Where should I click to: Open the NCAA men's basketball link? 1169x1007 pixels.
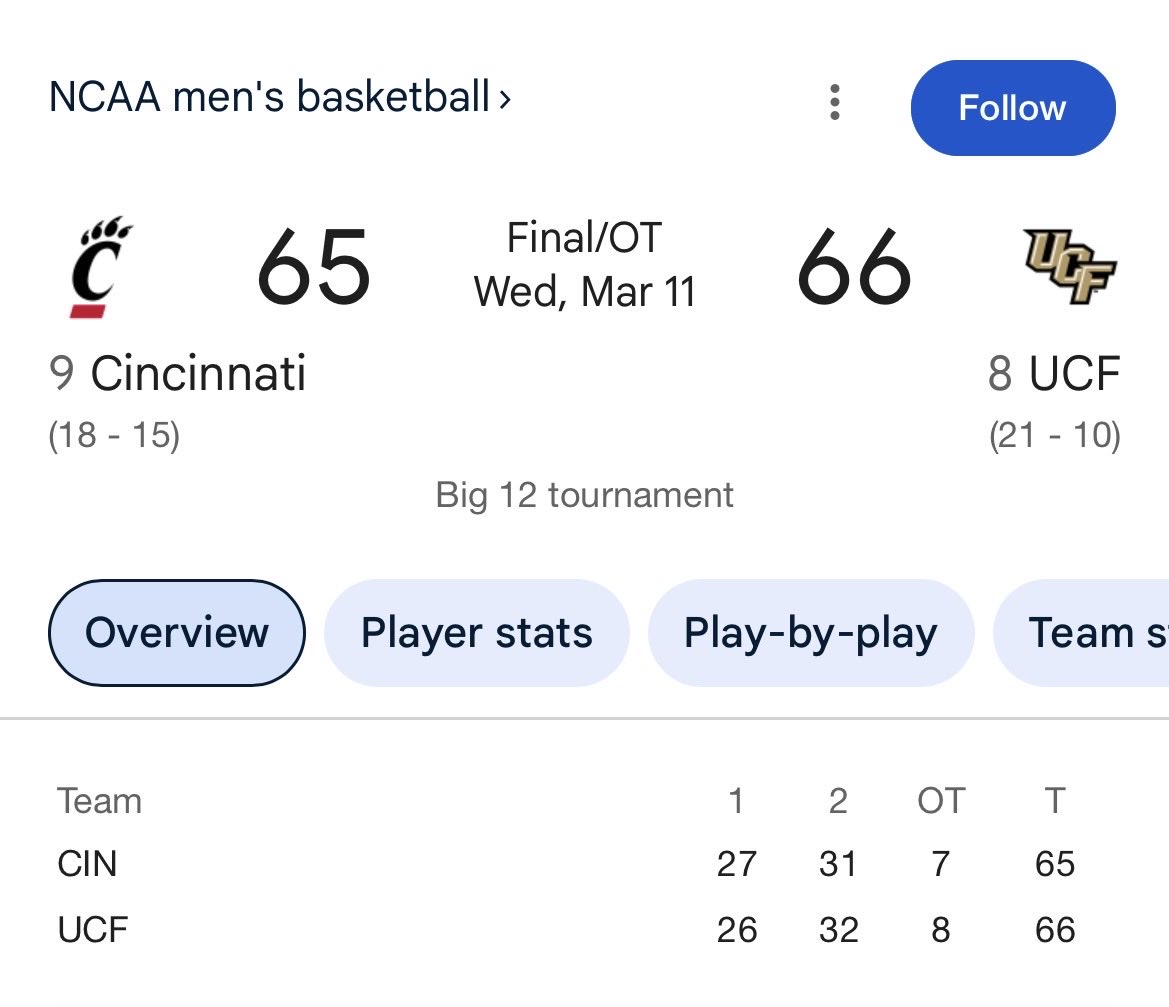coord(269,98)
